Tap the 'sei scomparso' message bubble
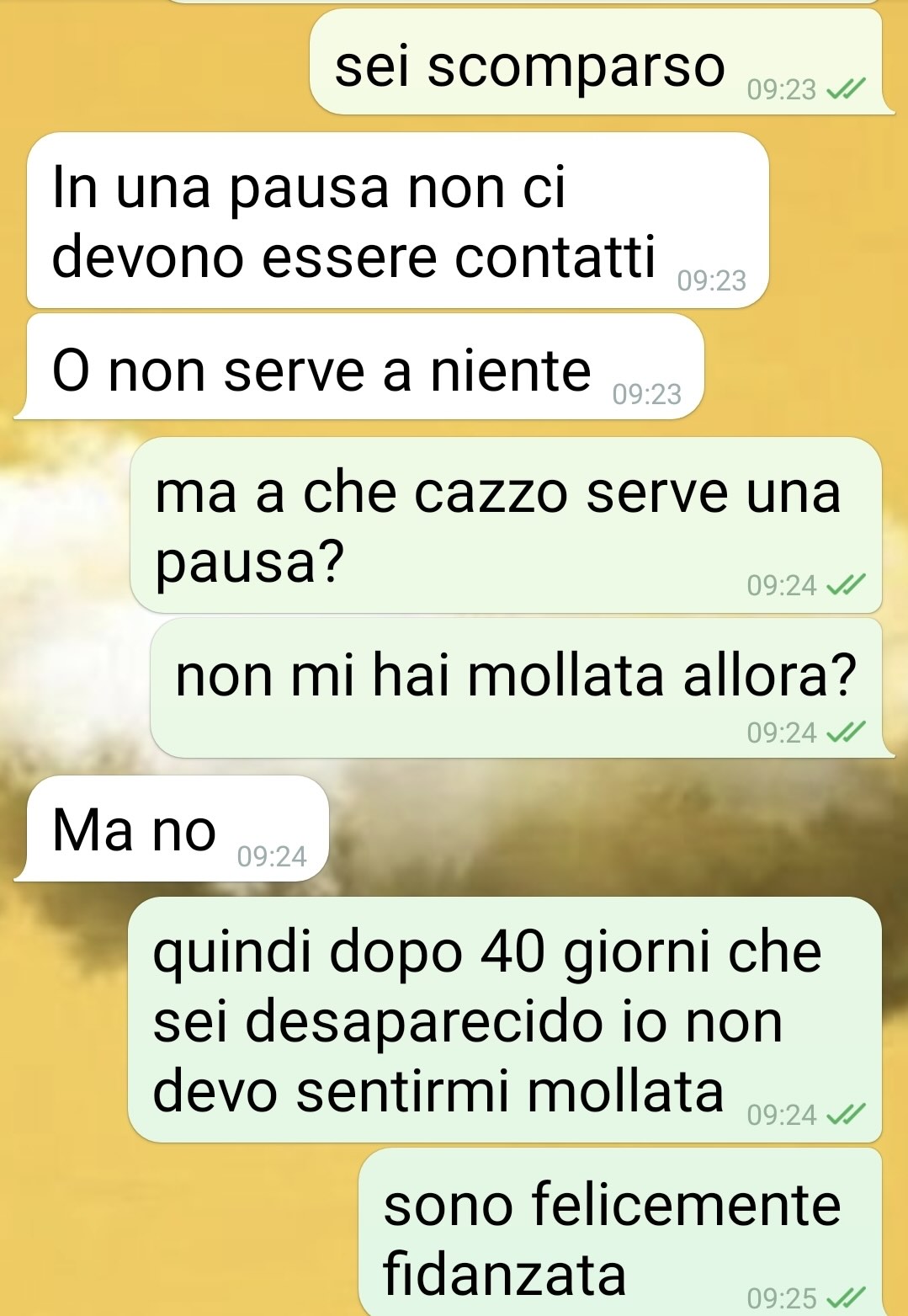 [596, 61]
